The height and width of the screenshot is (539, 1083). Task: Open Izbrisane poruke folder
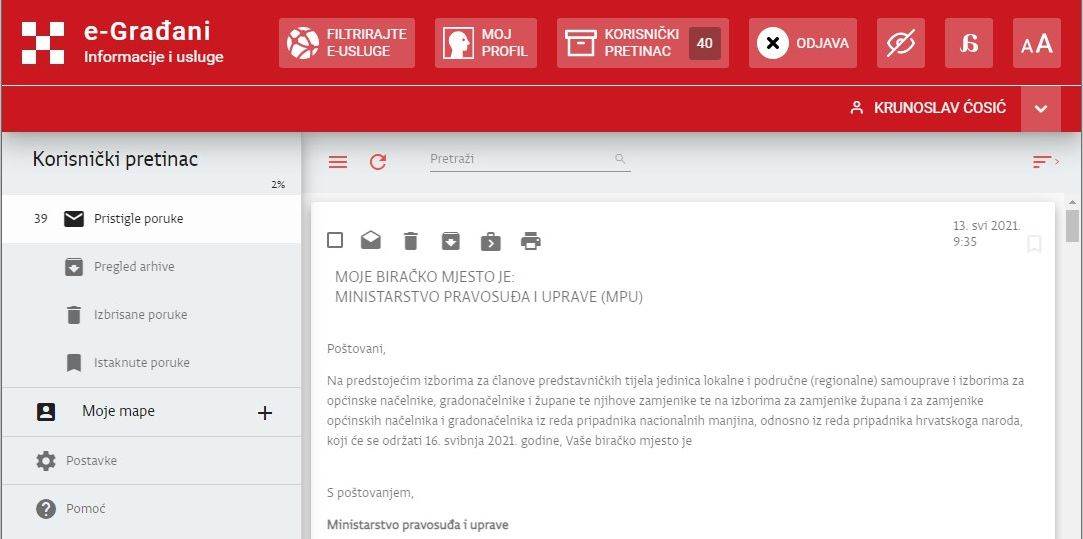[151, 314]
